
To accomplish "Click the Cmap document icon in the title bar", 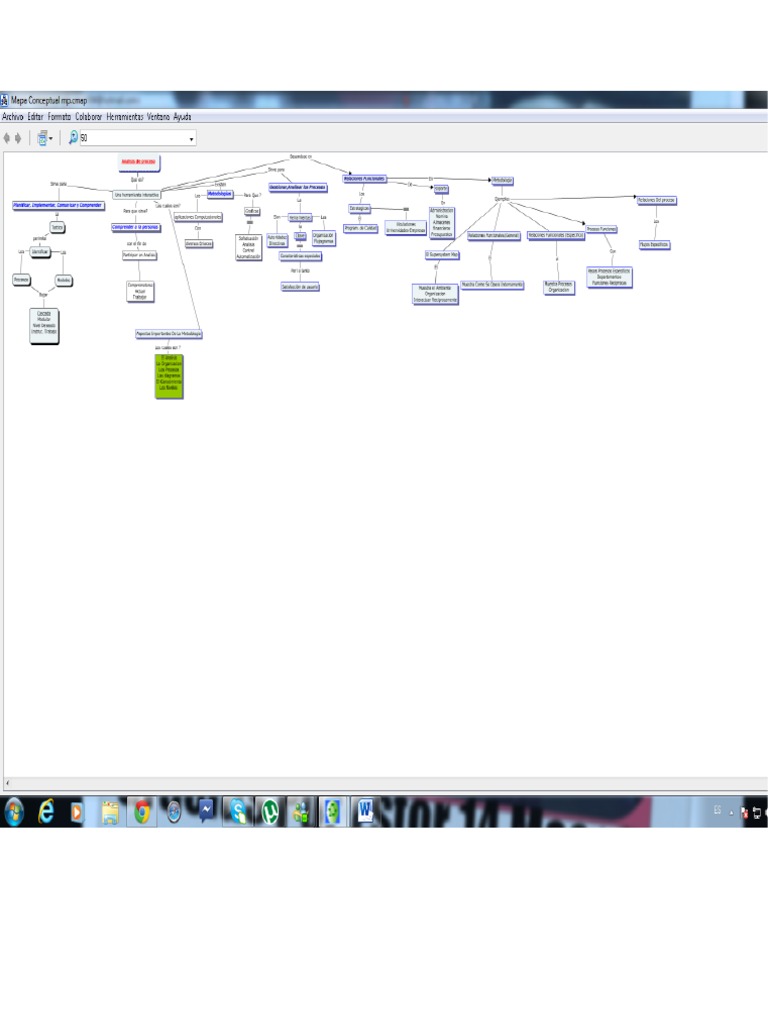I will click(x=5, y=101).
